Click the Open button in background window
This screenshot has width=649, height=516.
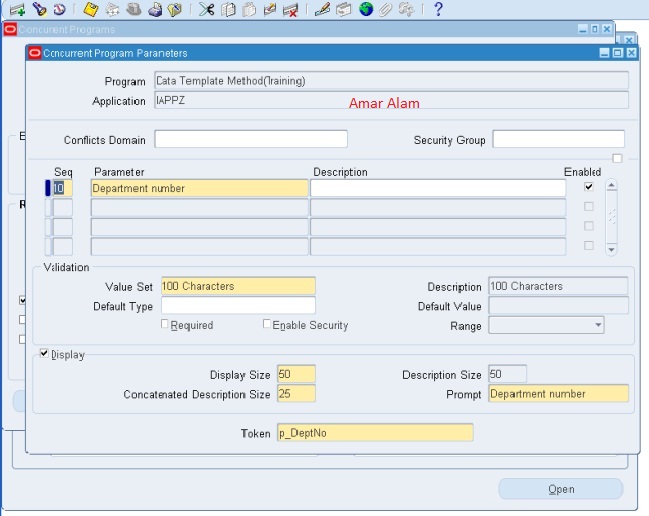[561, 489]
